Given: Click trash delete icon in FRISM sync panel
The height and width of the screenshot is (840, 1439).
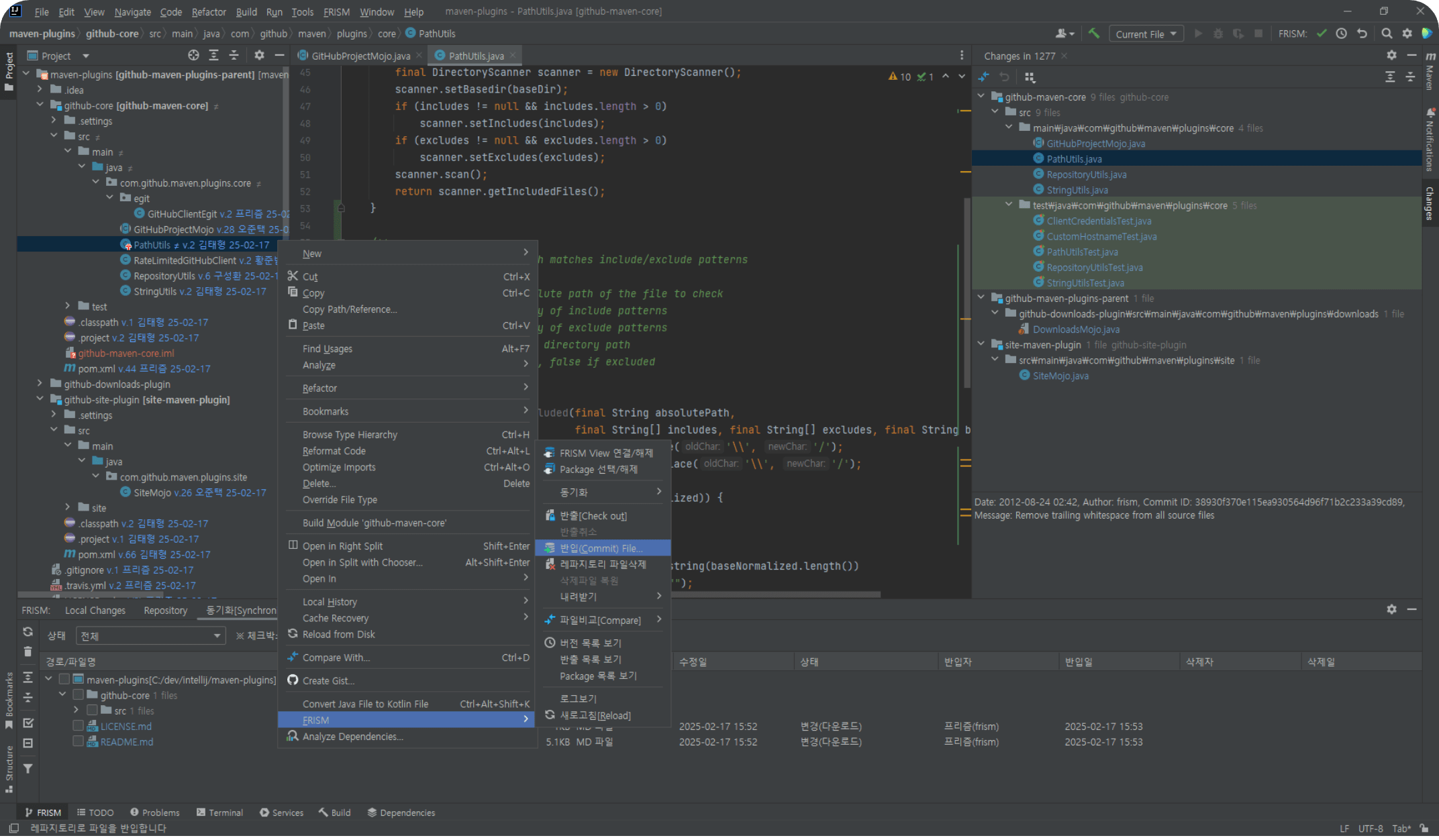Looking at the screenshot, I should 28,651.
